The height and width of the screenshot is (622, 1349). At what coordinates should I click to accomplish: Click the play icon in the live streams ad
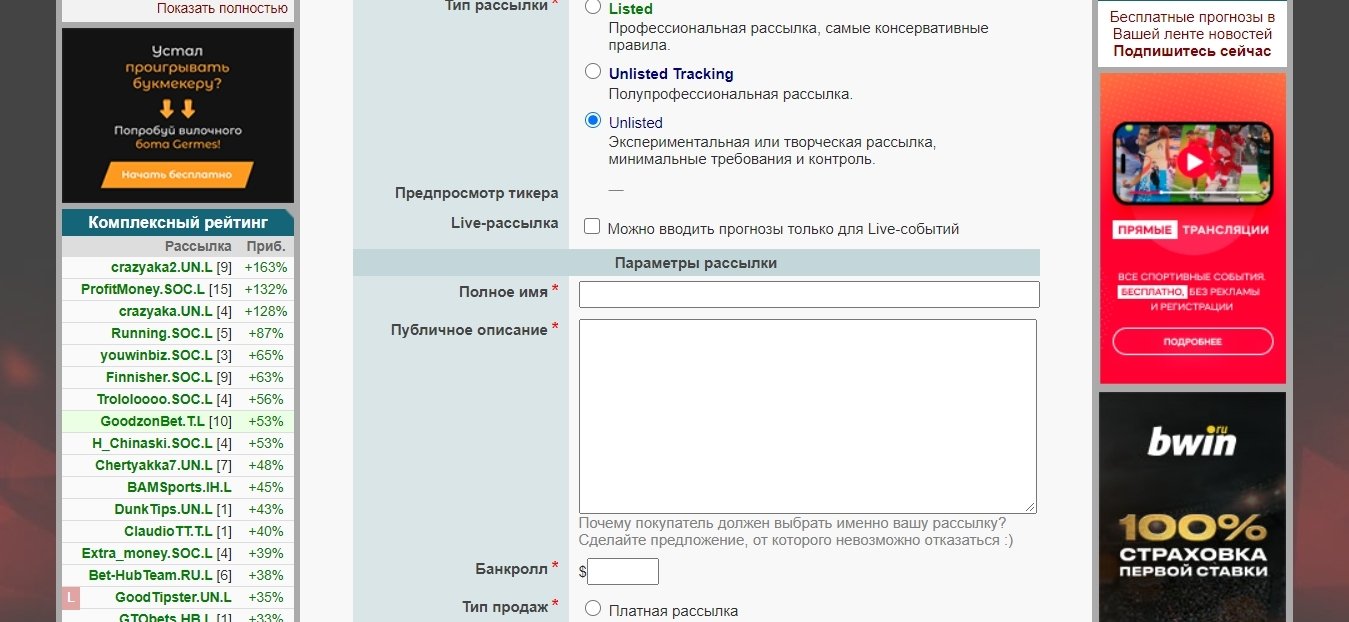[x=1192, y=161]
